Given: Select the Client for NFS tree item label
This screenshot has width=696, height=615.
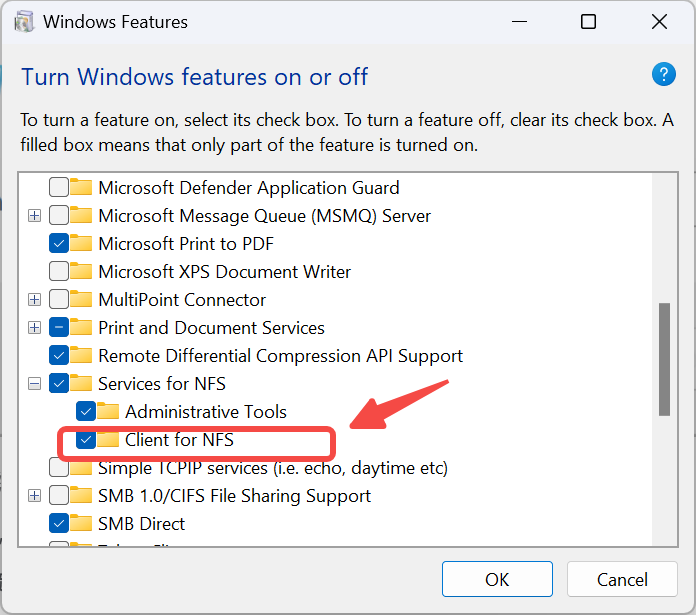Looking at the screenshot, I should pos(179,440).
